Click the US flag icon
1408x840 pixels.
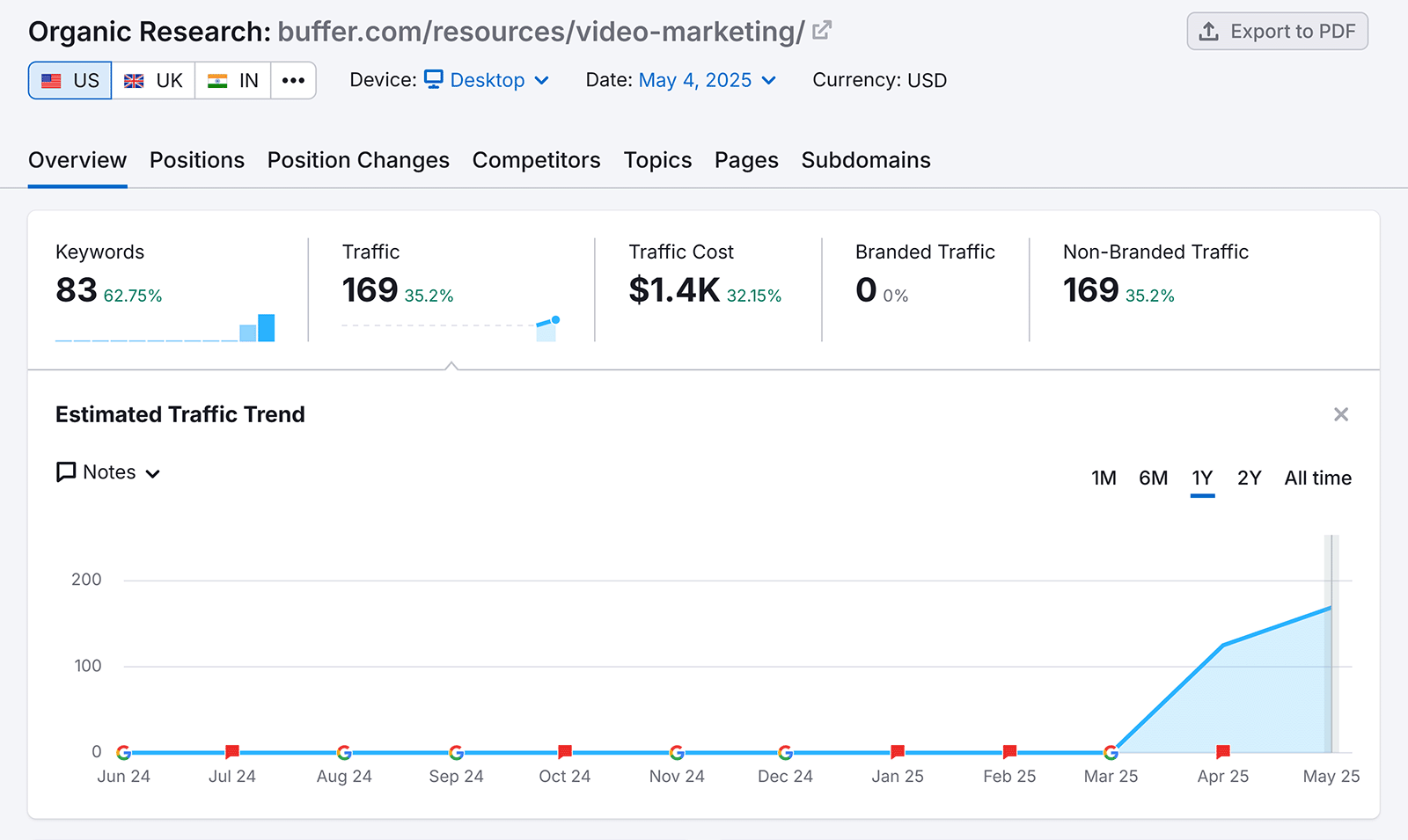coord(52,80)
